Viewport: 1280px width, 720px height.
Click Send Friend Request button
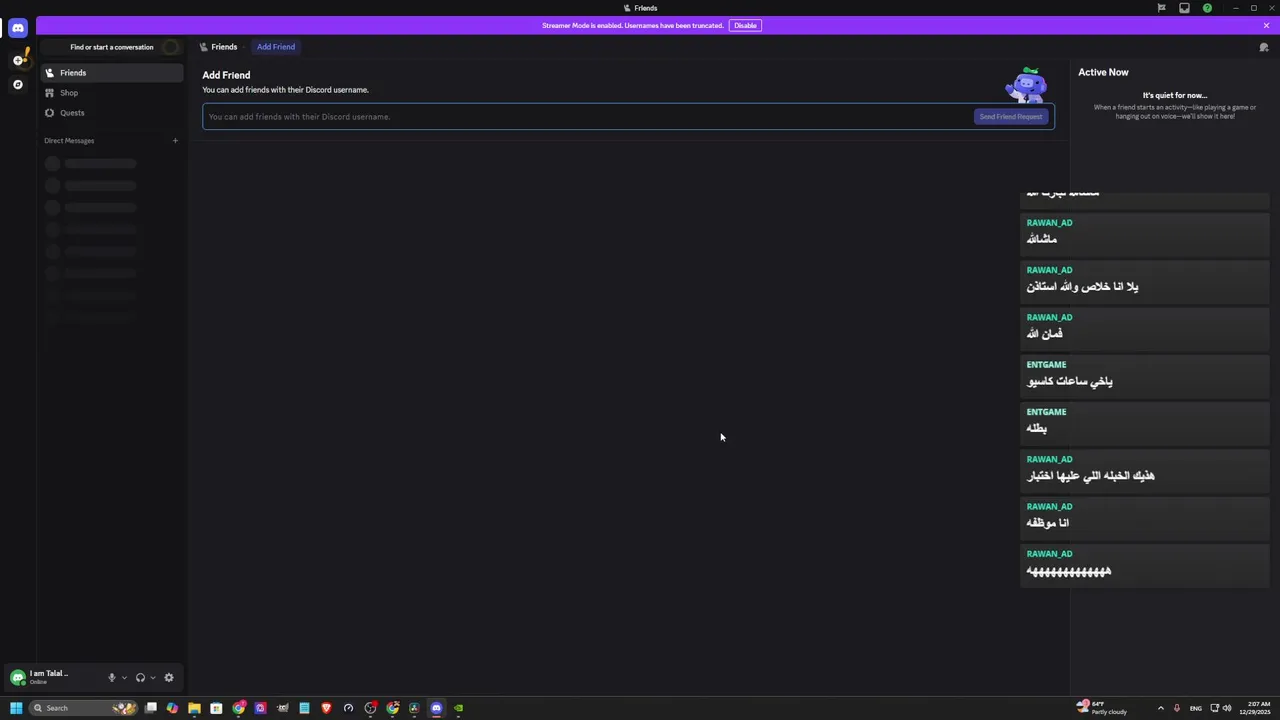pos(1011,117)
